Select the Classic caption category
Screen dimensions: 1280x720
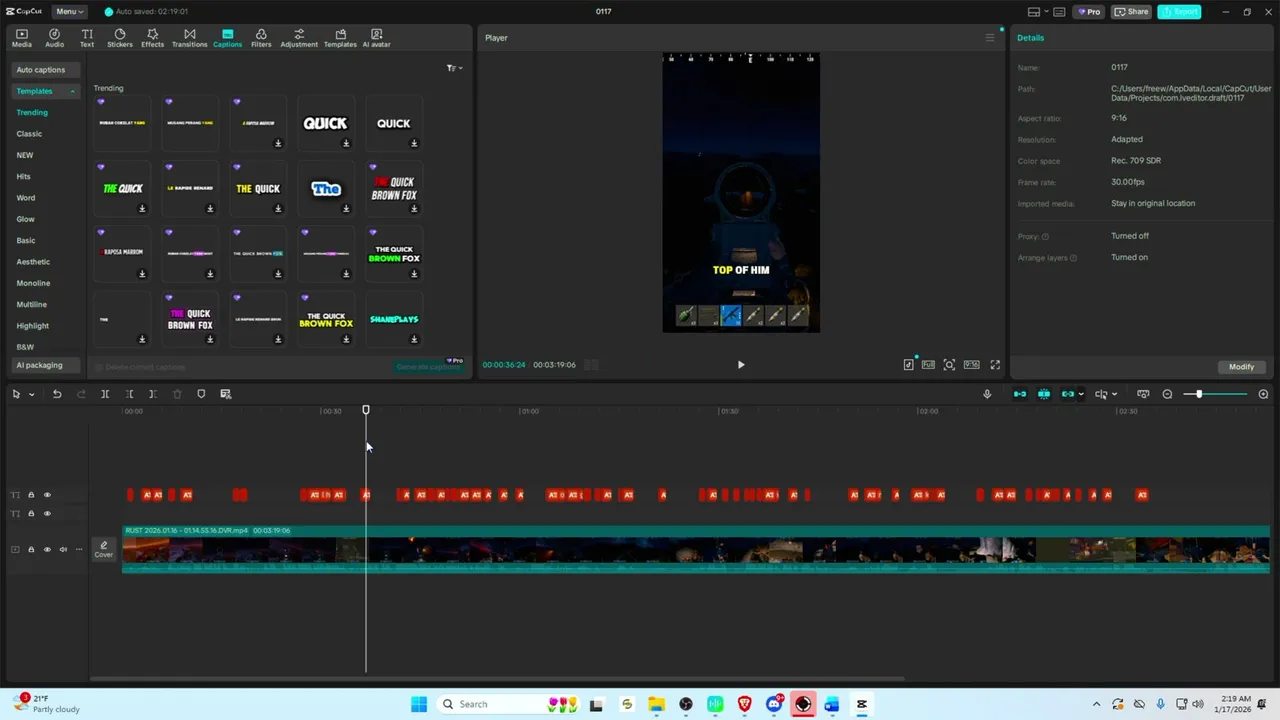pyautogui.click(x=29, y=134)
